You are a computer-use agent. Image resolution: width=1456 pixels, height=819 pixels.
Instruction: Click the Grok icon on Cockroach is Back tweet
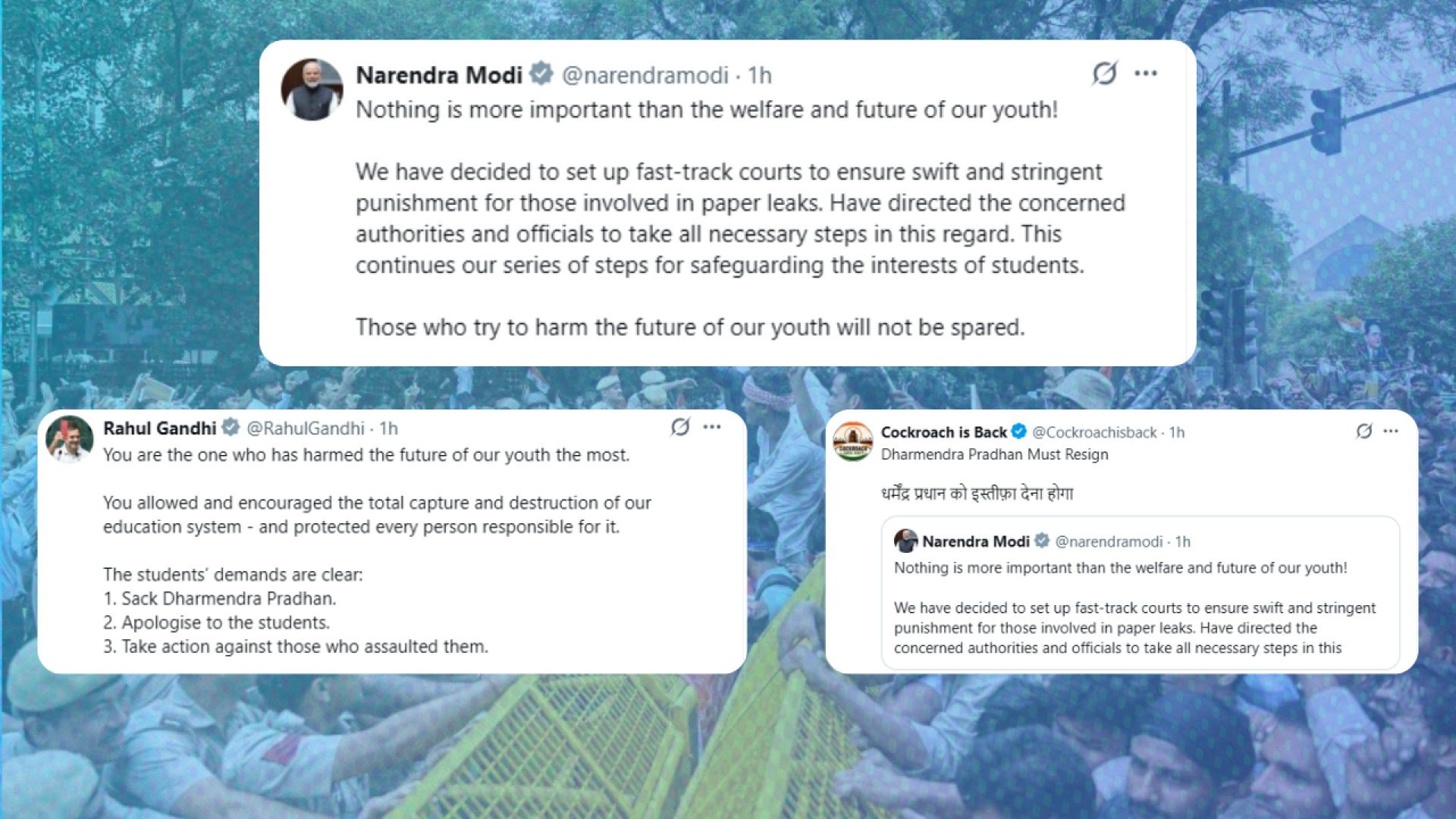coord(1364,431)
